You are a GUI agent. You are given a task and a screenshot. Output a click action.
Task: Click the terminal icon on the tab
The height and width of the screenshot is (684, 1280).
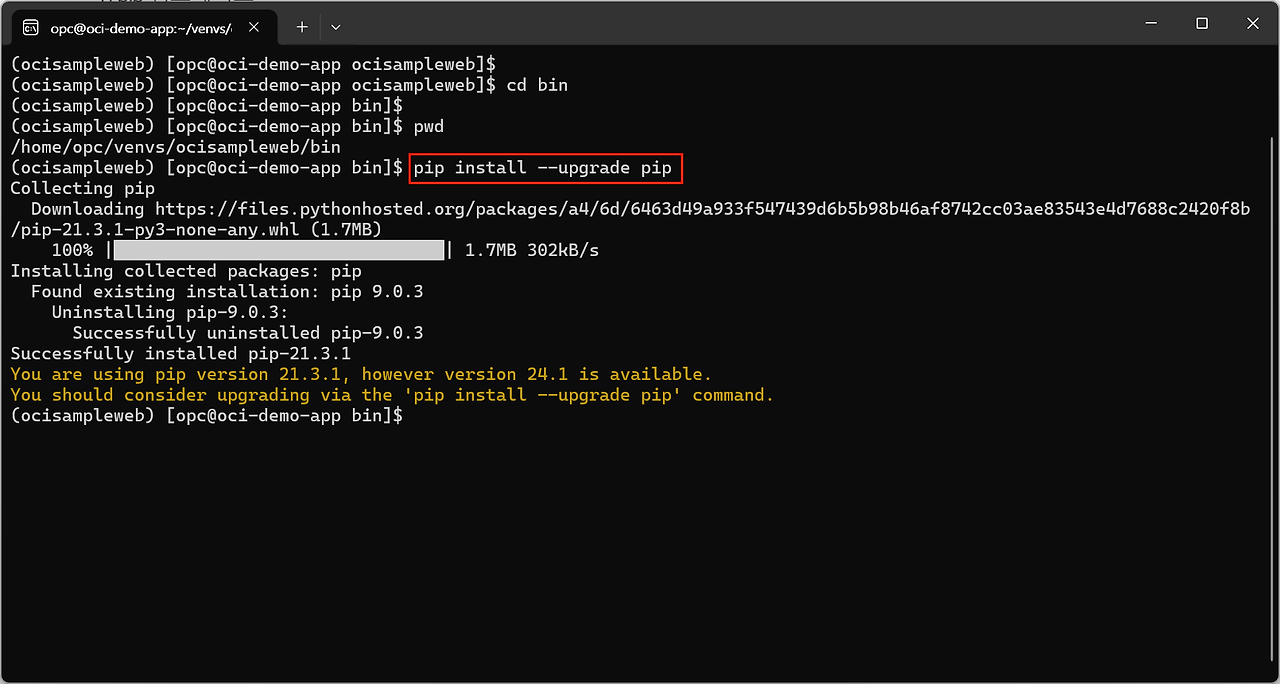[31, 27]
